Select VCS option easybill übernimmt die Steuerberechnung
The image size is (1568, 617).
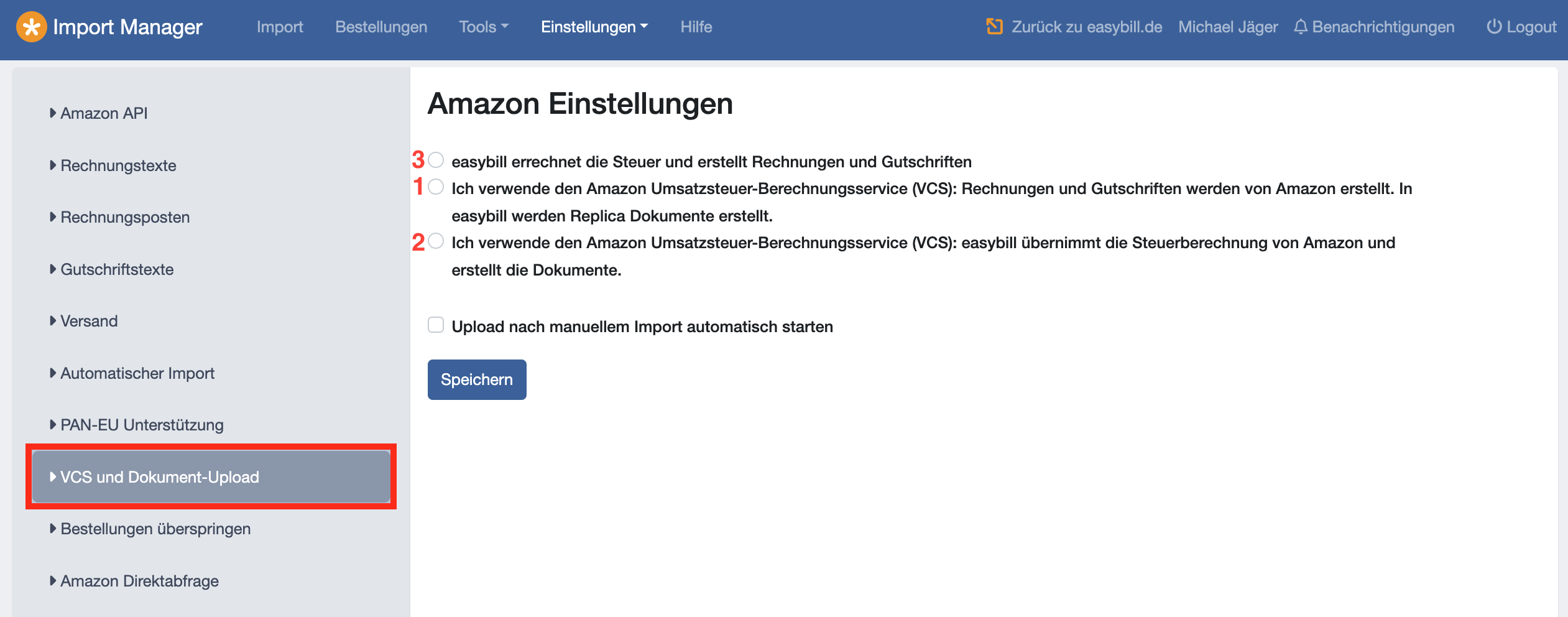[436, 241]
